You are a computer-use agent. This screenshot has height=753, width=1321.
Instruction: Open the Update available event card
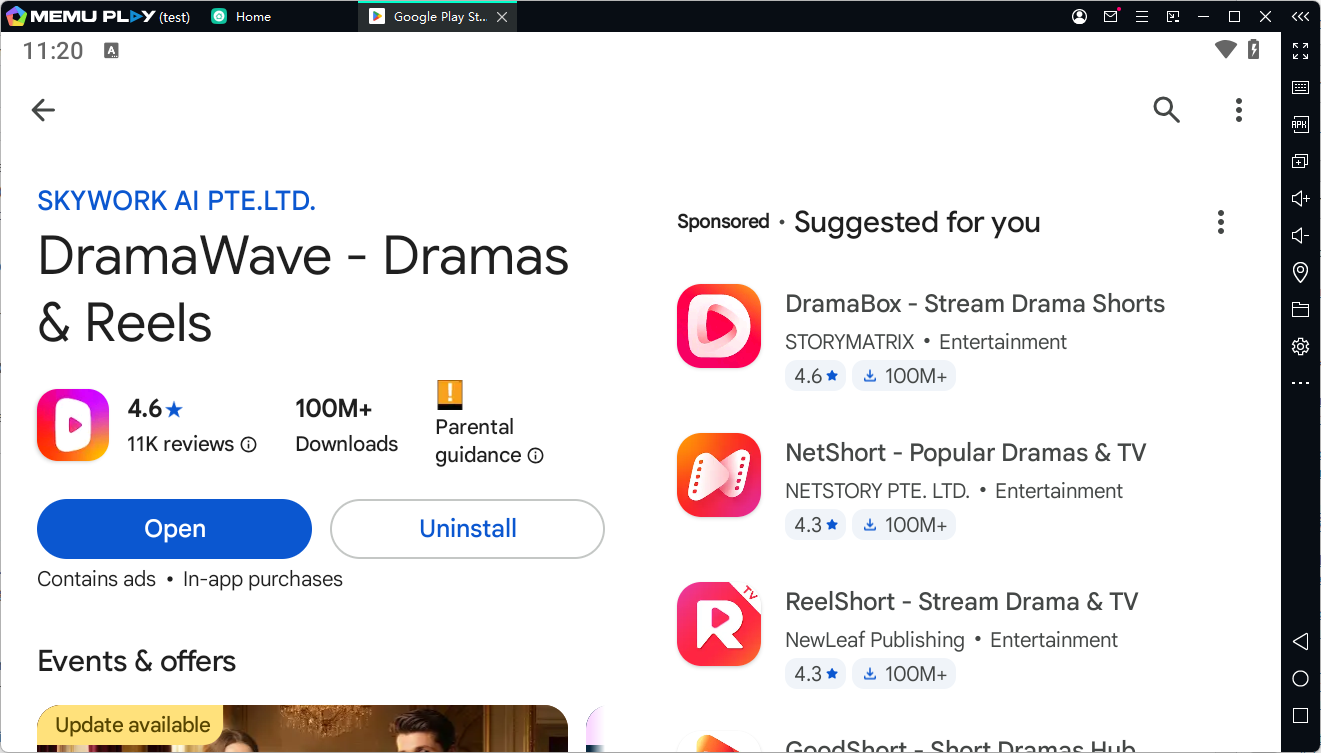[302, 728]
